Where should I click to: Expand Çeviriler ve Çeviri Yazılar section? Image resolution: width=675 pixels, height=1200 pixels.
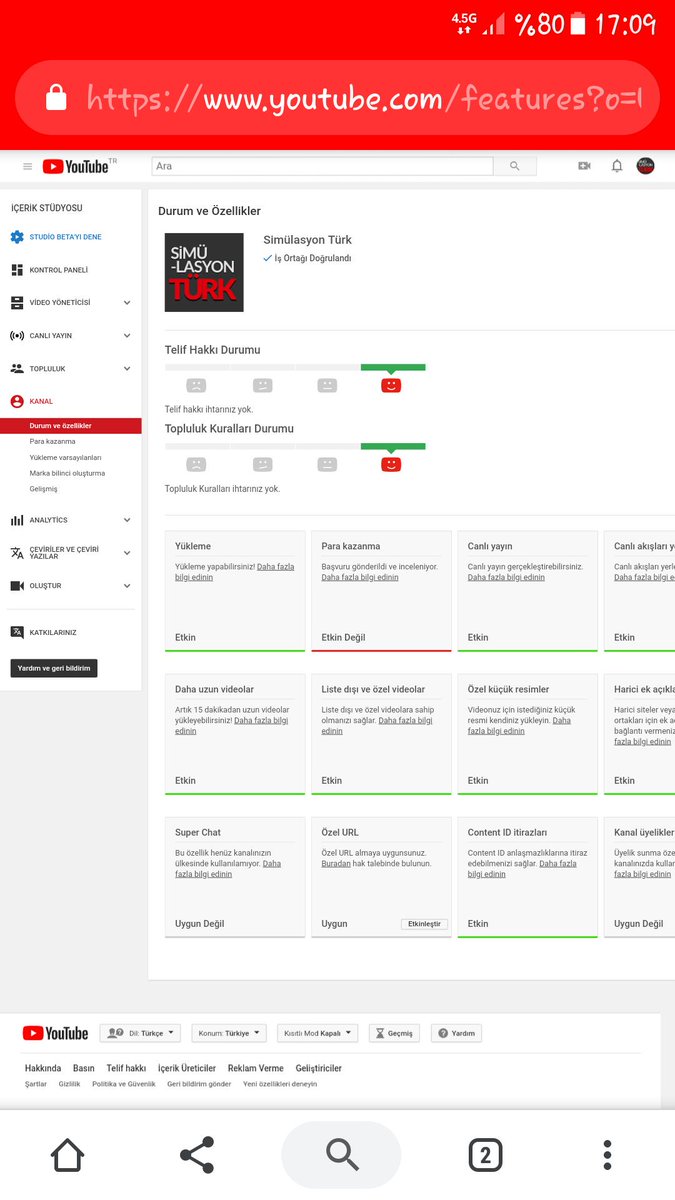(x=127, y=553)
